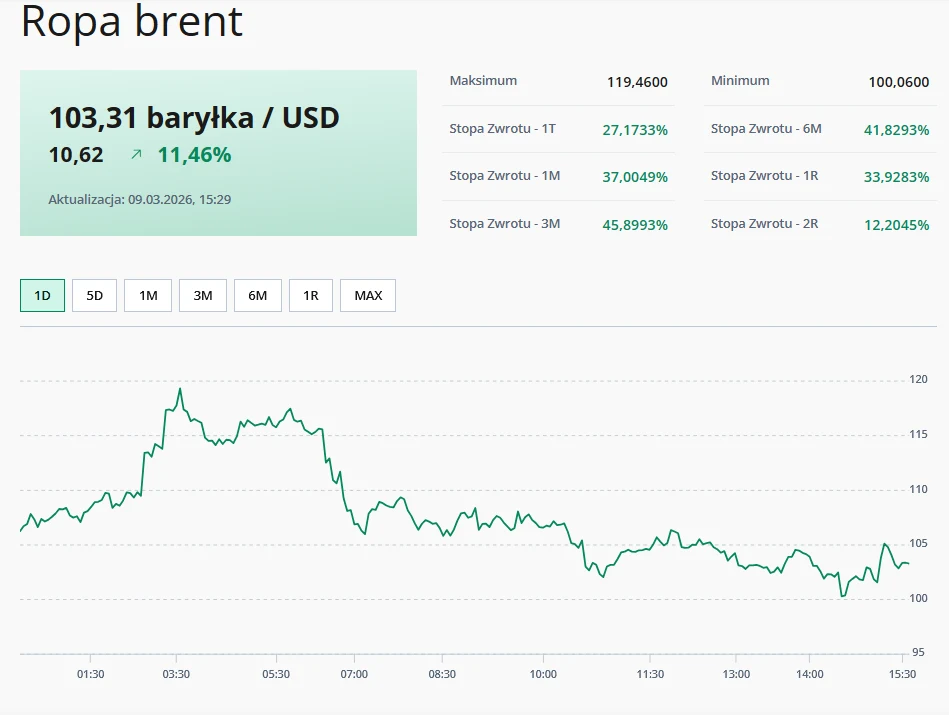The width and height of the screenshot is (949, 715).
Task: Select Stopa Zwrotu - 1R return 33,9283%
Action: click(896, 176)
